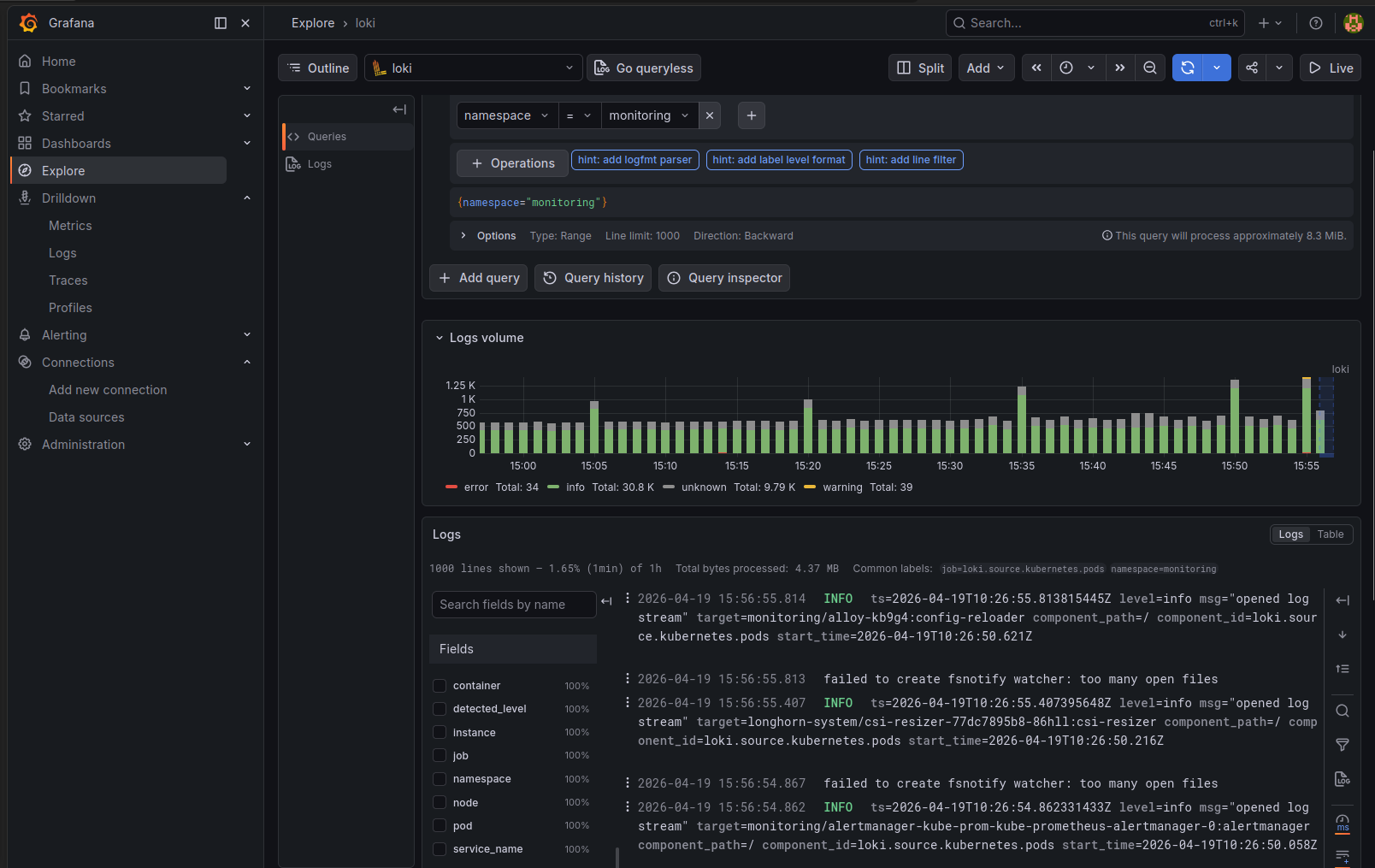The height and width of the screenshot is (868, 1375).
Task: Open the loki data source picker
Action: click(473, 68)
